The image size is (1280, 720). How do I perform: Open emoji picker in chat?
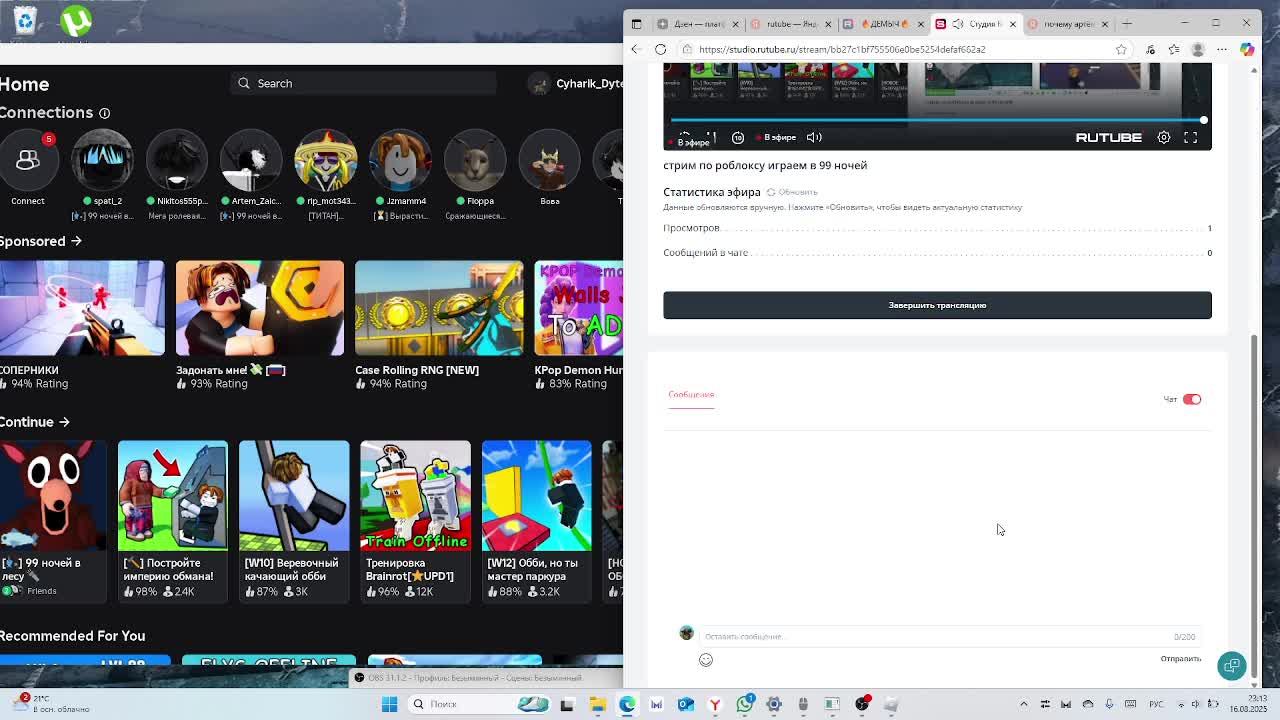pyautogui.click(x=706, y=660)
